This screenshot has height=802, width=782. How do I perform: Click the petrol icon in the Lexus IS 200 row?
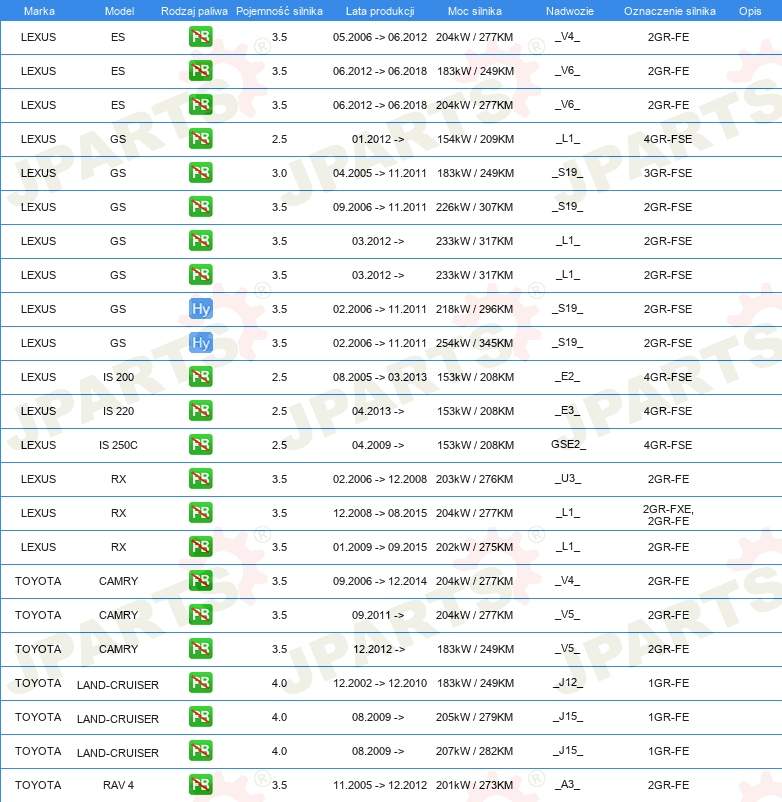(x=201, y=377)
